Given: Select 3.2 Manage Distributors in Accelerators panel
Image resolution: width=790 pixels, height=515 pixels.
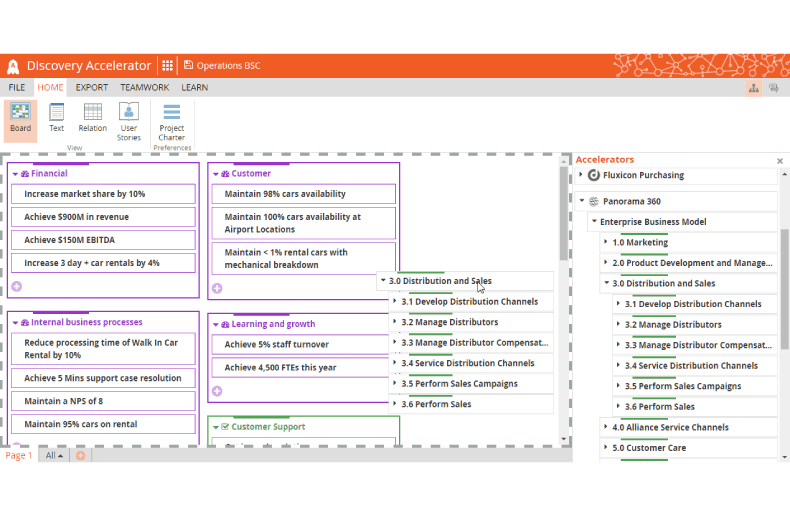Looking at the screenshot, I should [695, 325].
